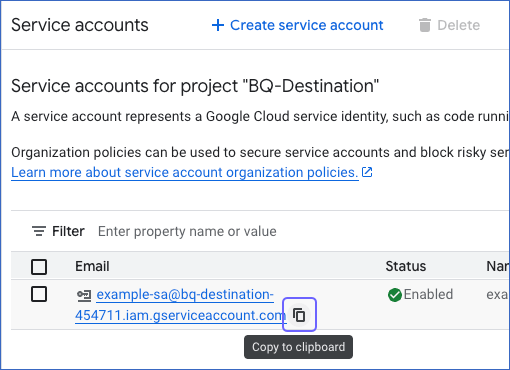Viewport: 510px width, 370px height.
Task: Click the greyed-out Delete button
Action: pyautogui.click(x=449, y=25)
